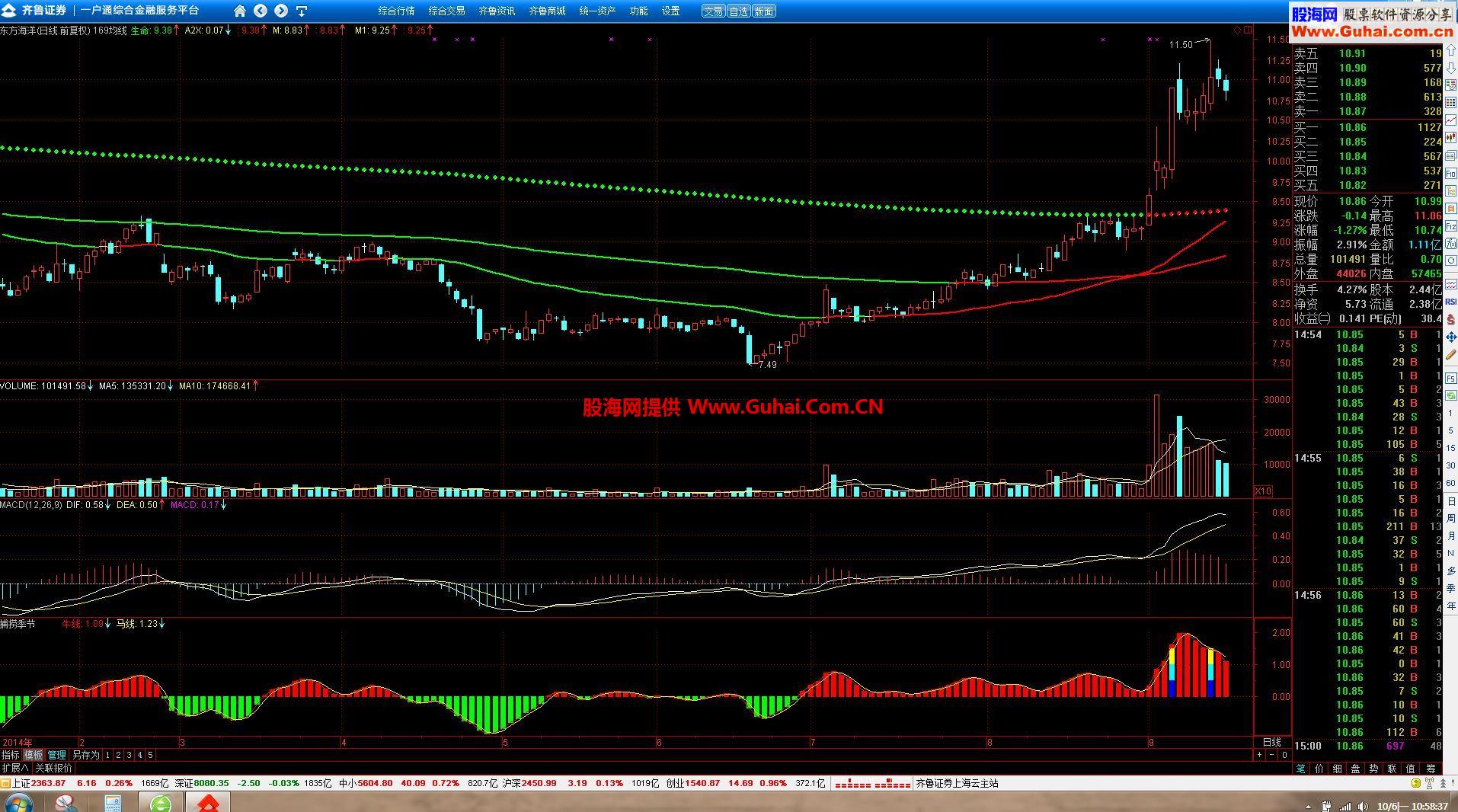Click the 管理 button at bottom left
Image resolution: width=1458 pixels, height=812 pixels.
[56, 755]
